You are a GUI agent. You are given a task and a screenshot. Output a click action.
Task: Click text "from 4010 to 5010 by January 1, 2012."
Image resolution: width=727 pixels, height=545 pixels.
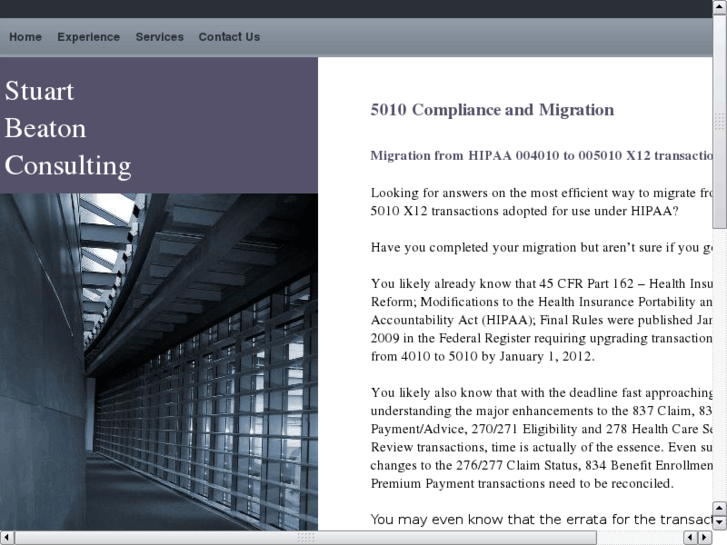click(x=482, y=356)
